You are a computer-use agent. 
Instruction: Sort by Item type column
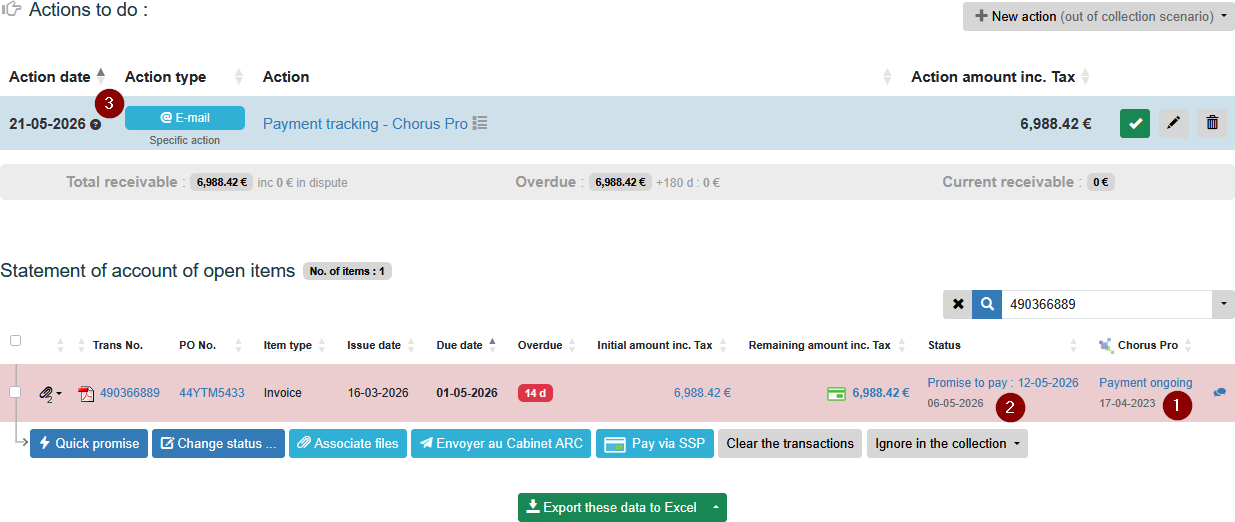(x=288, y=345)
